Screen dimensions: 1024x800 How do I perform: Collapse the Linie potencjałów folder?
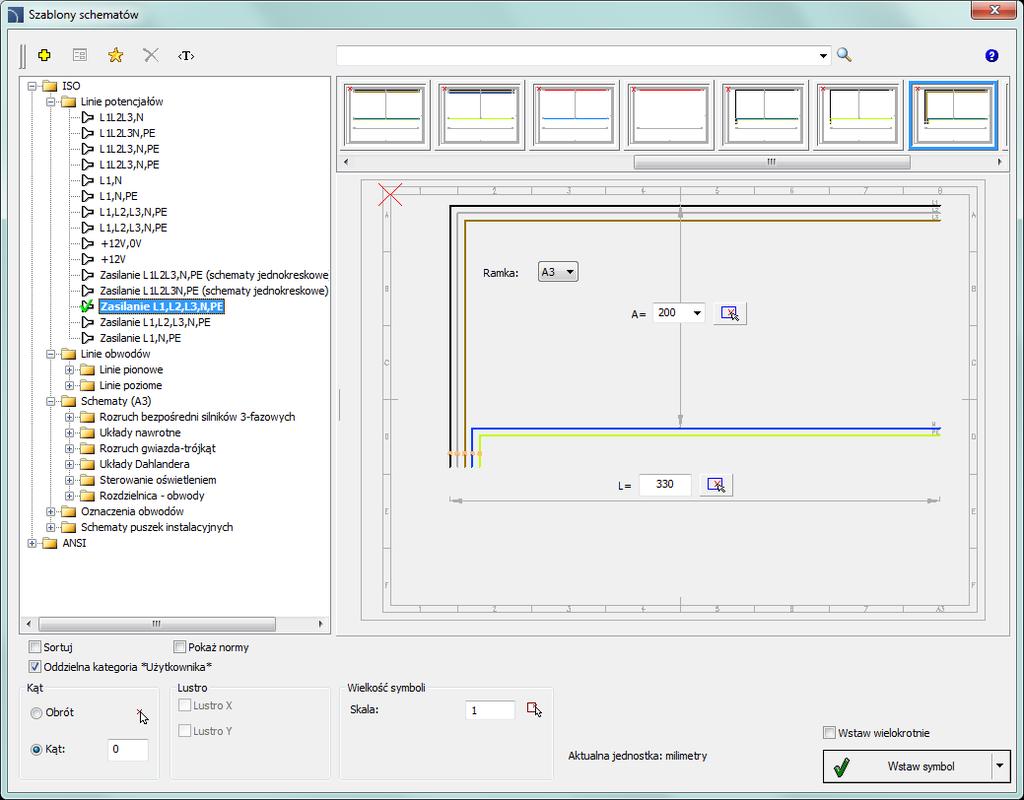(x=51, y=102)
